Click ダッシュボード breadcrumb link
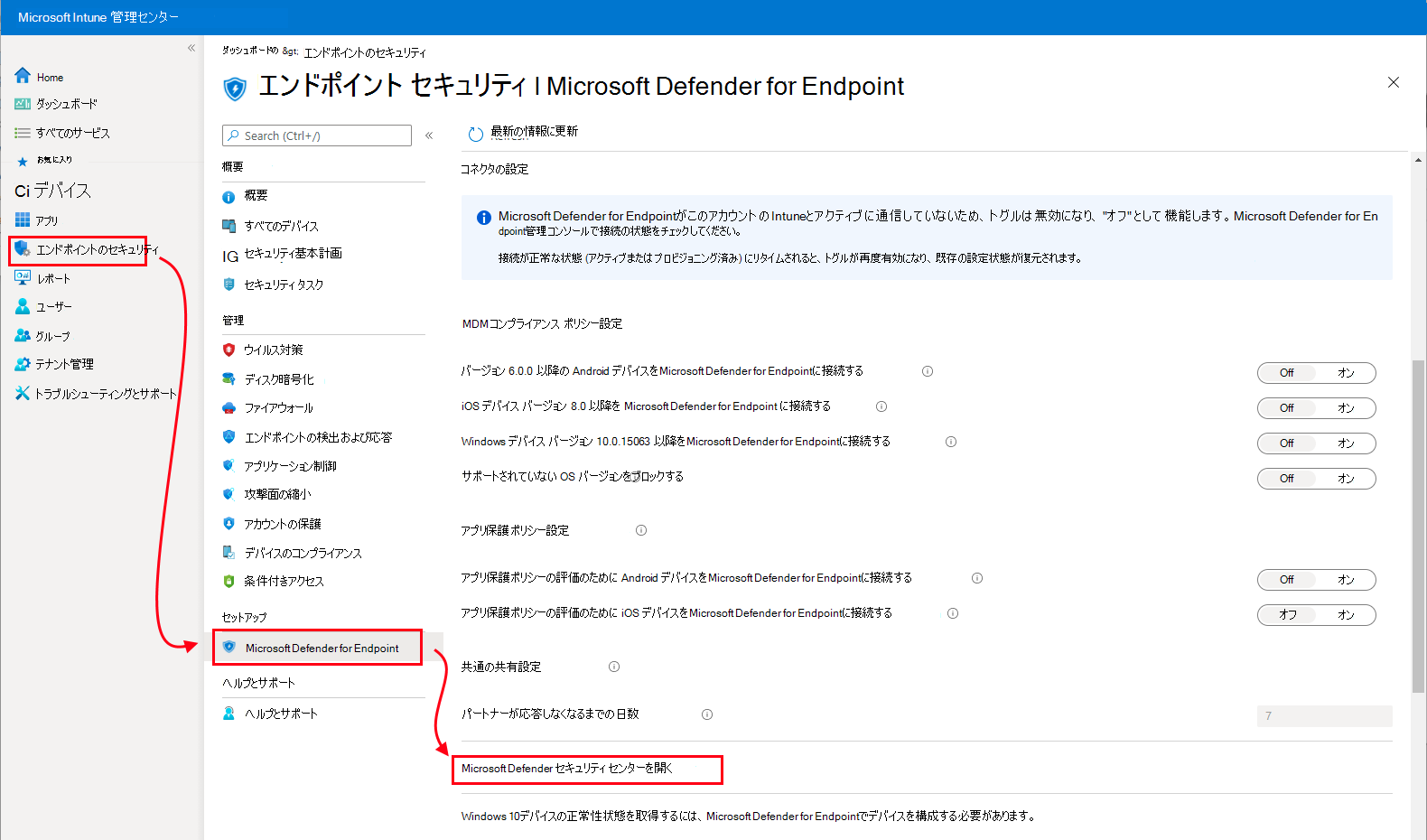 [250, 51]
